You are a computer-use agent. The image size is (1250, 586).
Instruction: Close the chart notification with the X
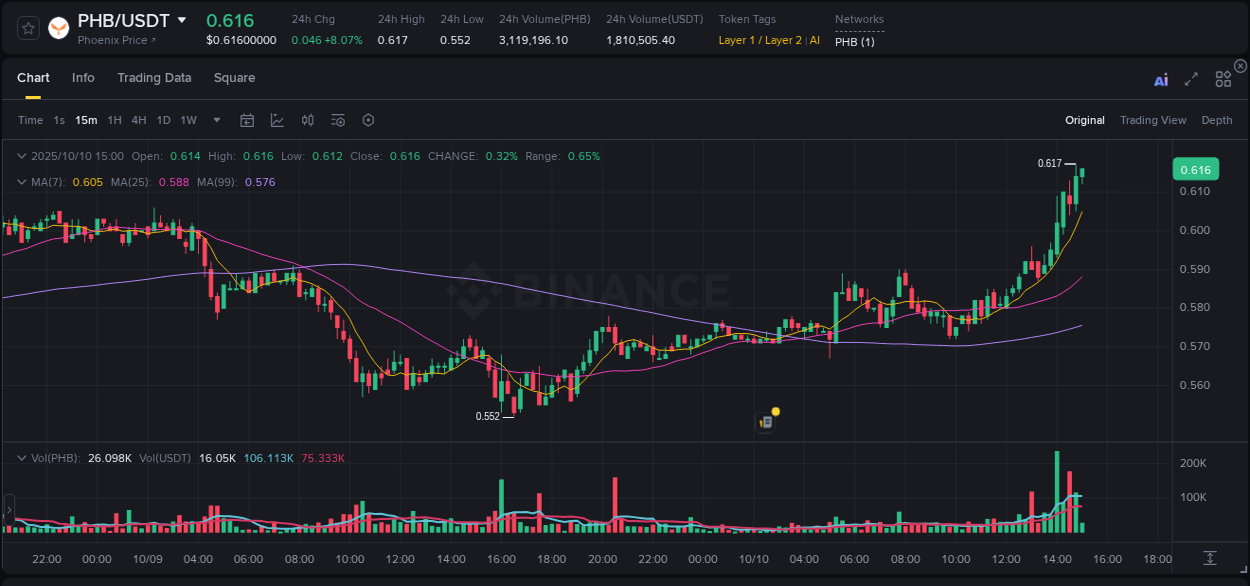click(1240, 65)
